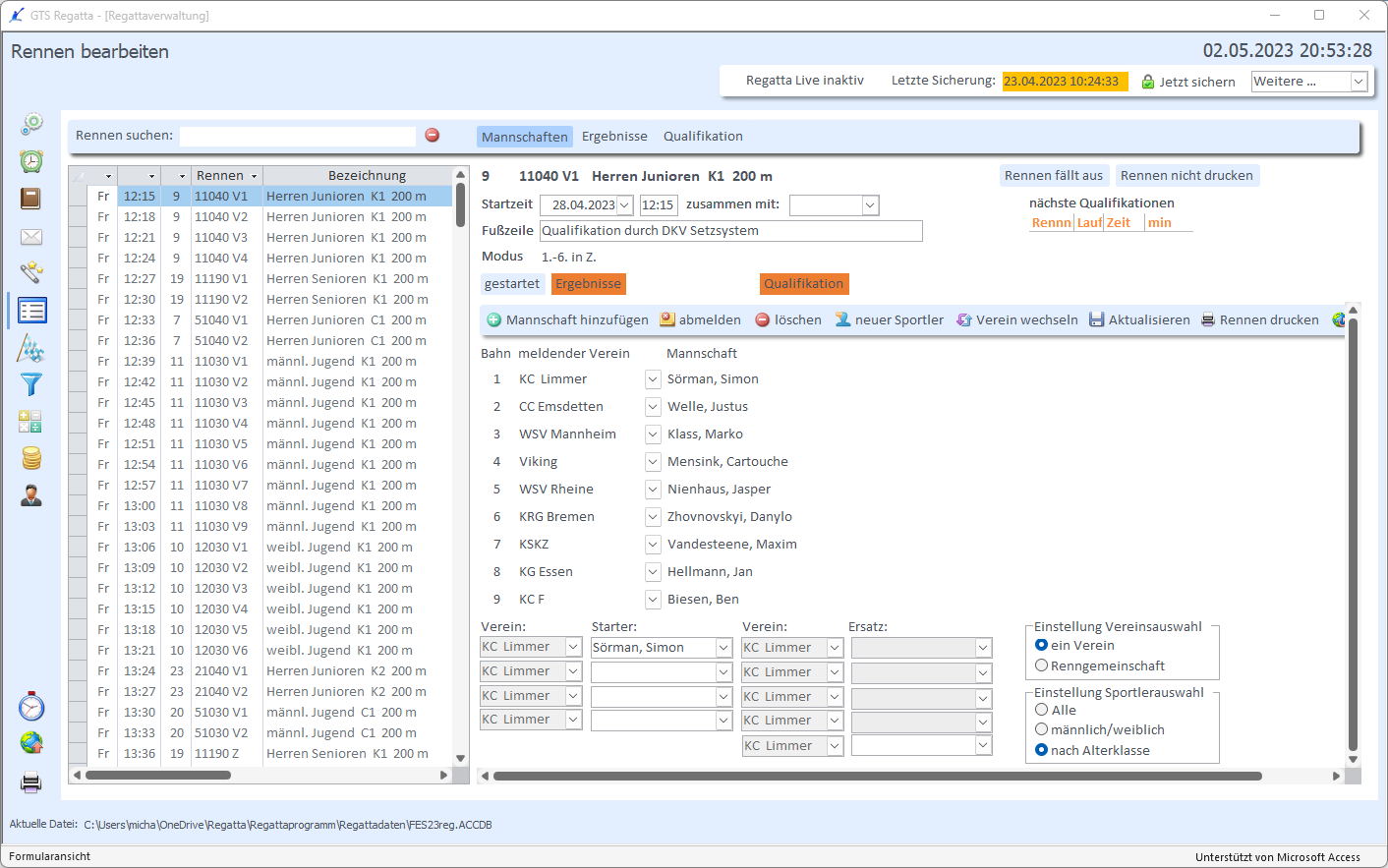Expand club dropdown for KG Essen lane 8
The height and width of the screenshot is (868, 1388).
click(x=653, y=571)
